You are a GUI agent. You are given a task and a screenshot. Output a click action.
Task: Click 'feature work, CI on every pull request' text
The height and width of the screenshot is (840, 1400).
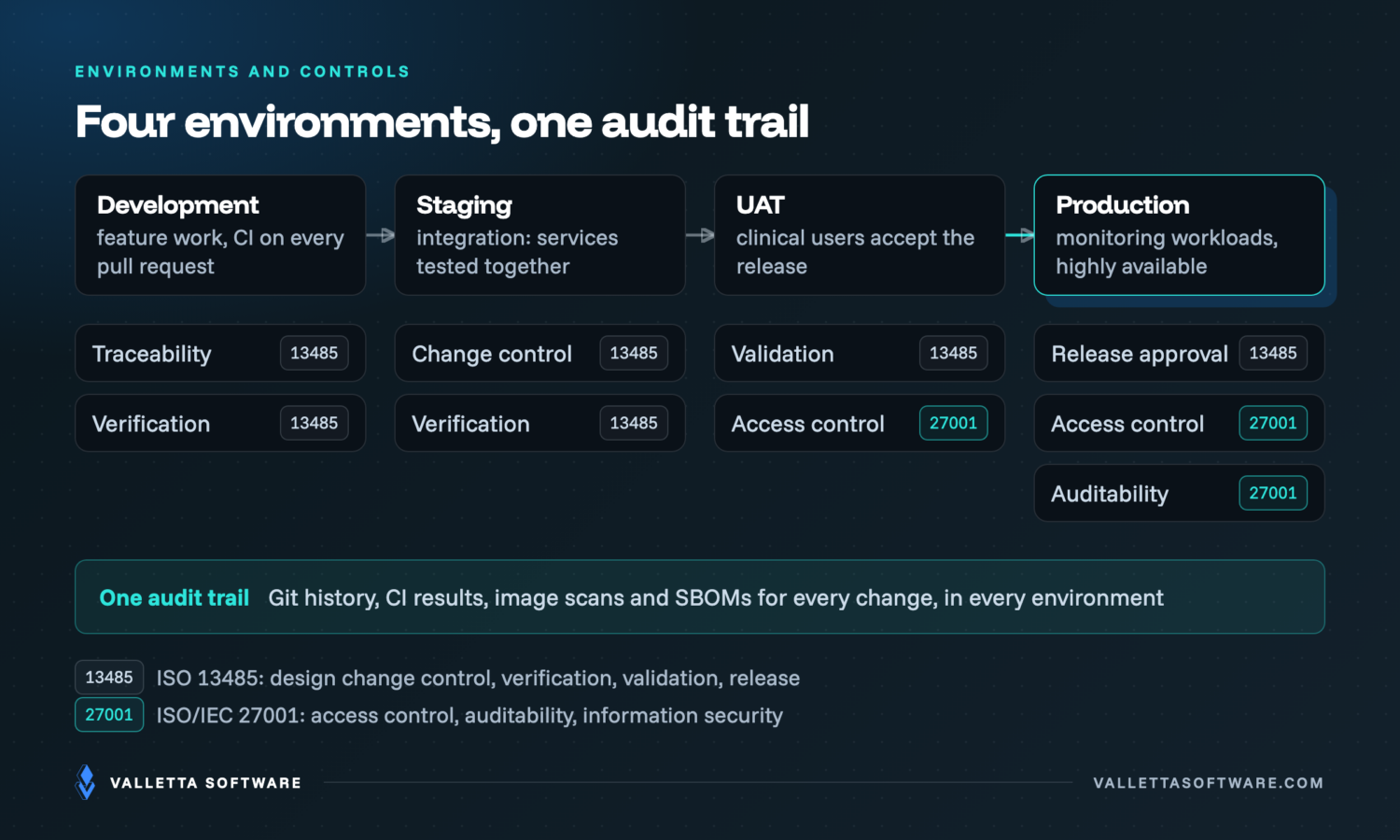pyautogui.click(x=220, y=252)
